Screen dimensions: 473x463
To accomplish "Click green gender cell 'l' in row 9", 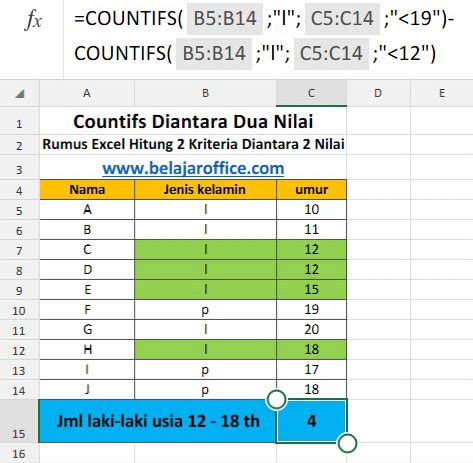I will click(205, 290).
